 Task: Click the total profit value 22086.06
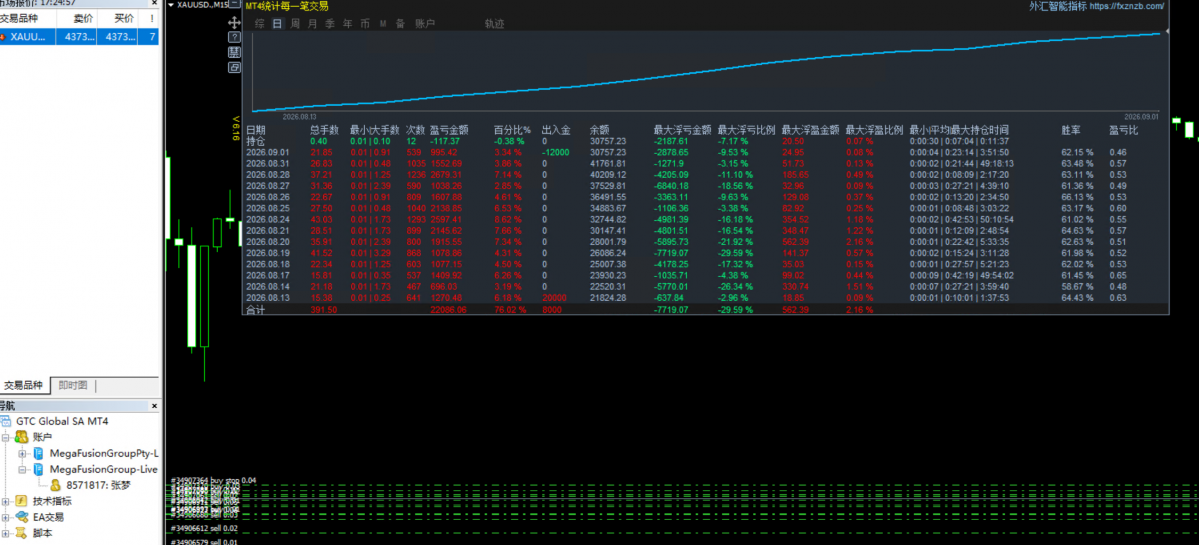point(448,310)
